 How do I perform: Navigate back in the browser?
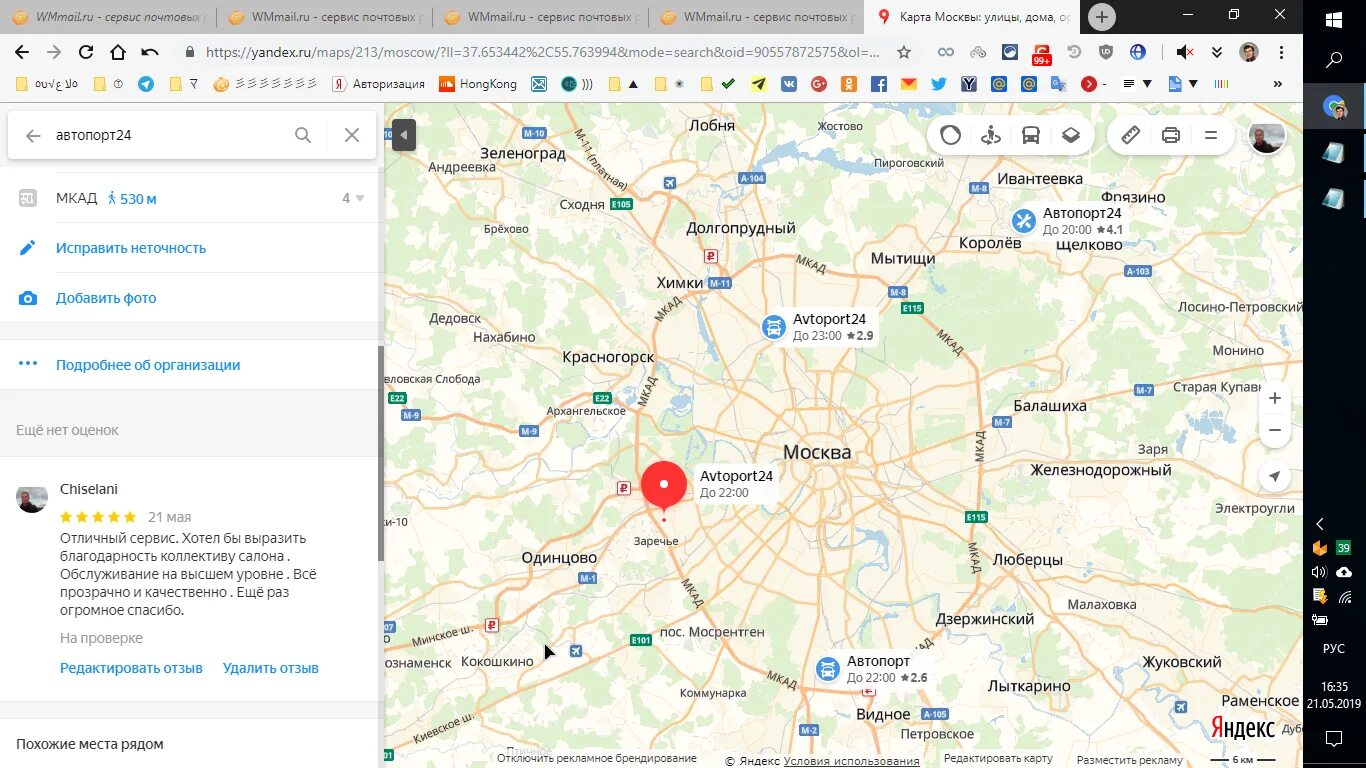pos(21,52)
